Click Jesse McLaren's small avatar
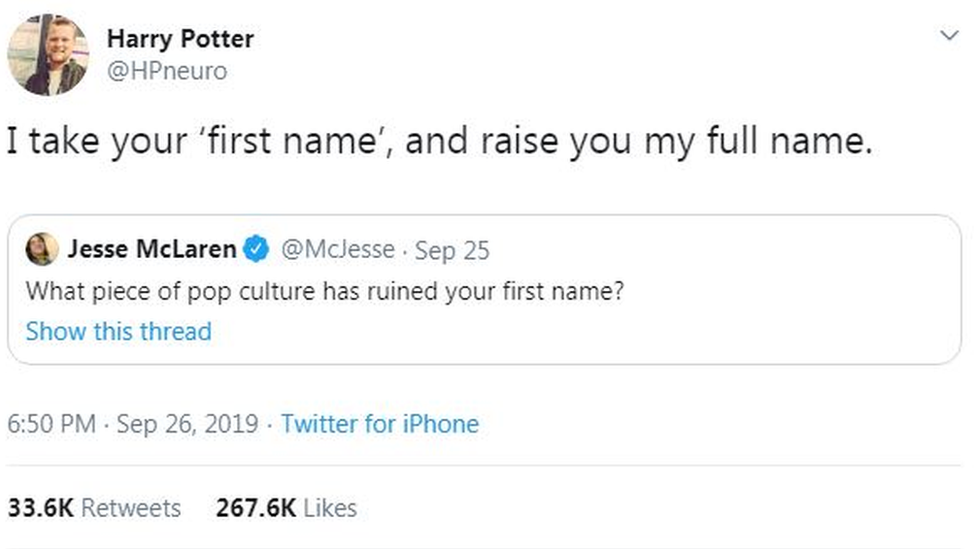976x549 pixels. 41,249
